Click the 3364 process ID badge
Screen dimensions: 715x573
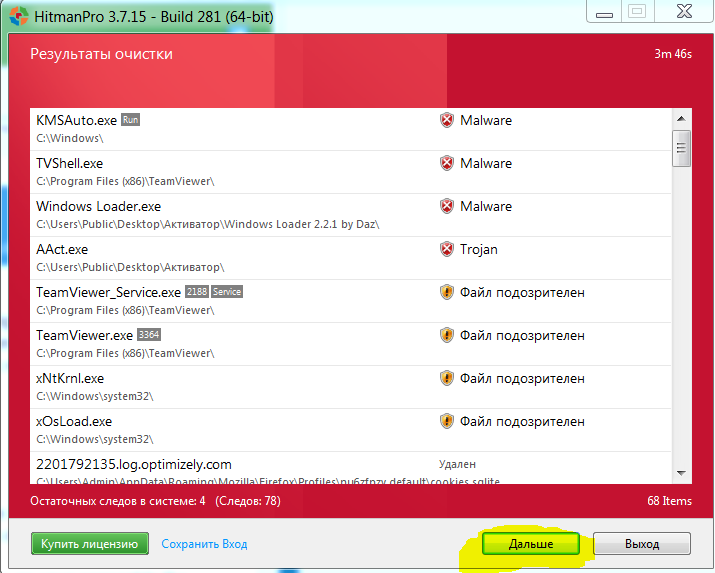[149, 335]
